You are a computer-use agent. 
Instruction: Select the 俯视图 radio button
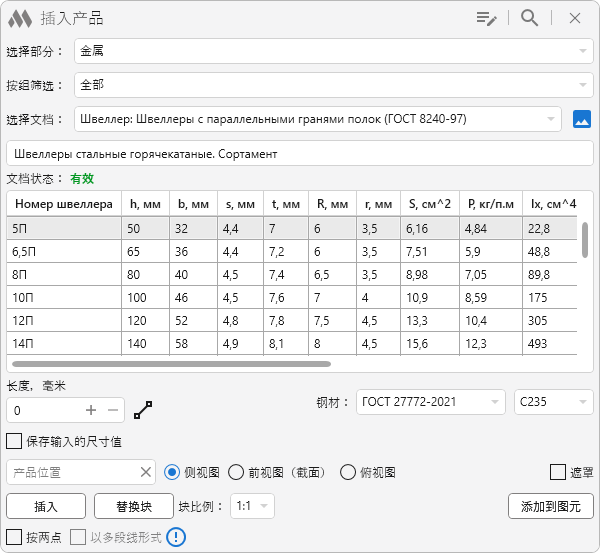[348, 472]
